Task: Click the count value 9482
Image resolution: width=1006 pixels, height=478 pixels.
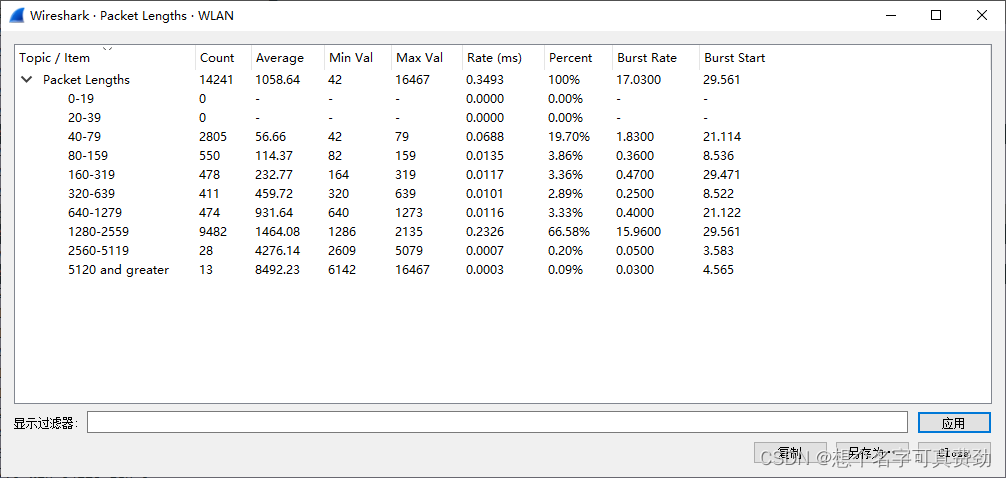Action: tap(213, 232)
